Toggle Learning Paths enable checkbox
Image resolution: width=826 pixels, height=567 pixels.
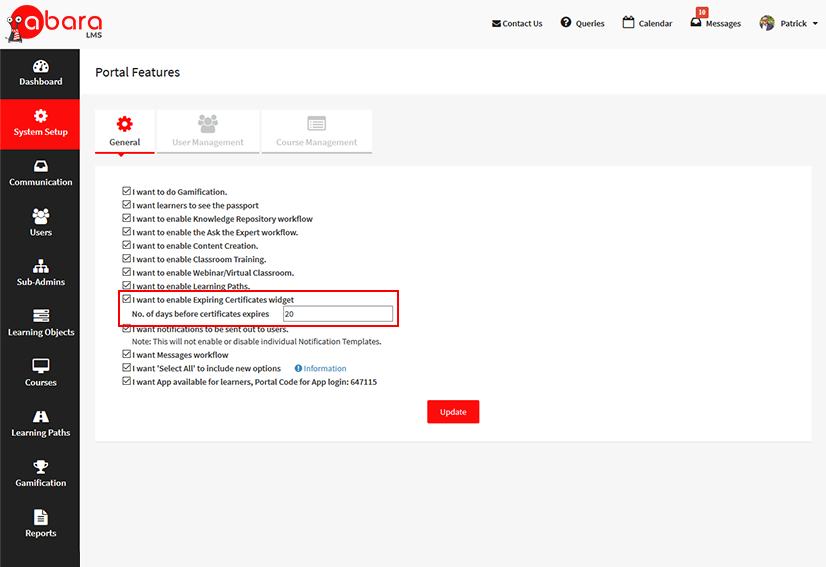point(126,285)
